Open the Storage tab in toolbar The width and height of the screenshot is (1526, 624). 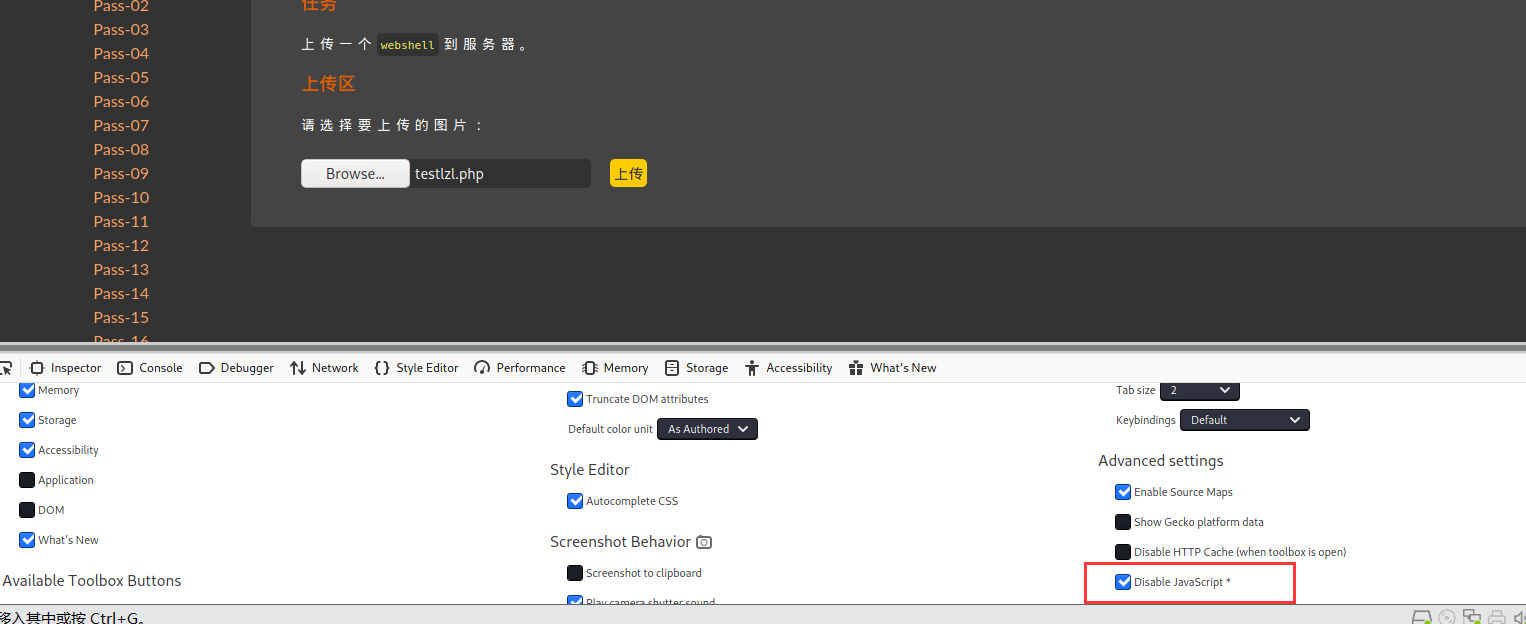pyautogui.click(x=696, y=368)
